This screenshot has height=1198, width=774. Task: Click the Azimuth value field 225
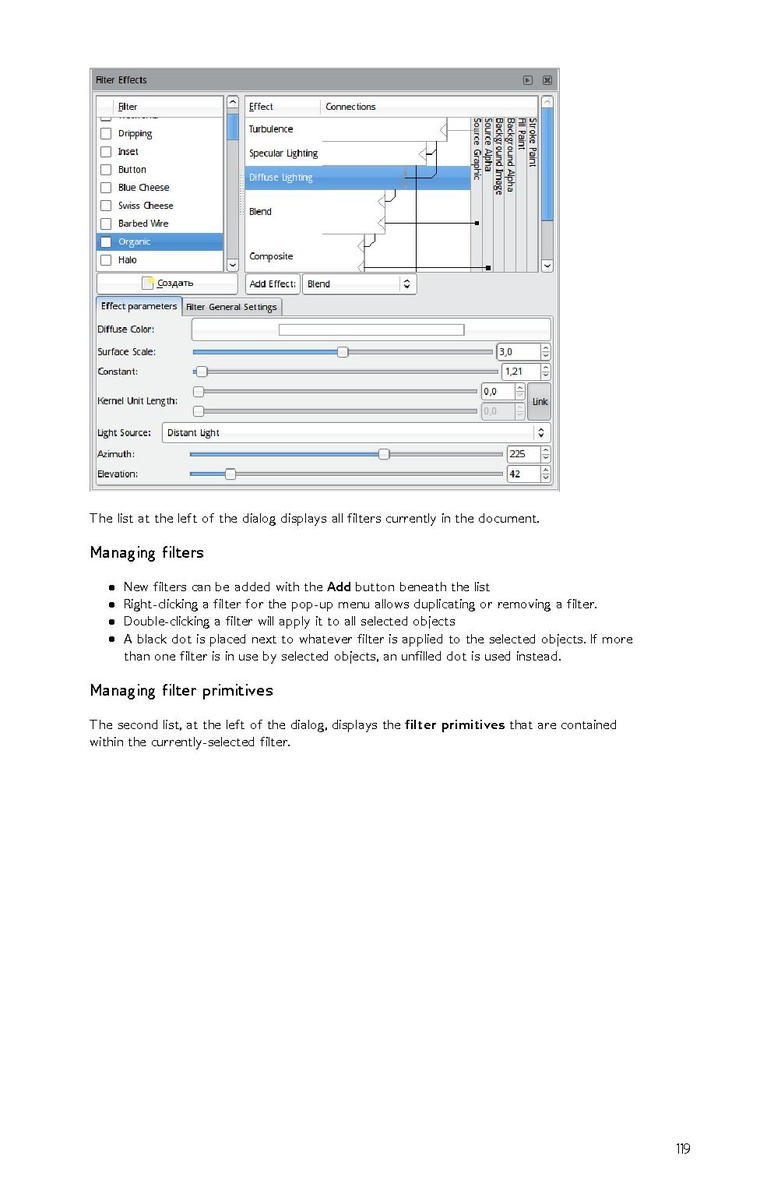pyautogui.click(x=523, y=455)
